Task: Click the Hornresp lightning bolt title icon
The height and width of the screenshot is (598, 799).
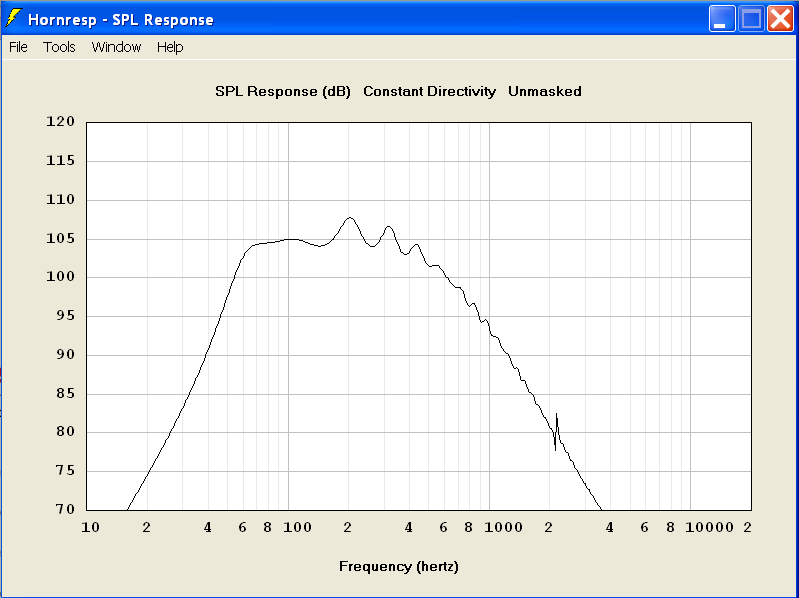Action: (13, 18)
